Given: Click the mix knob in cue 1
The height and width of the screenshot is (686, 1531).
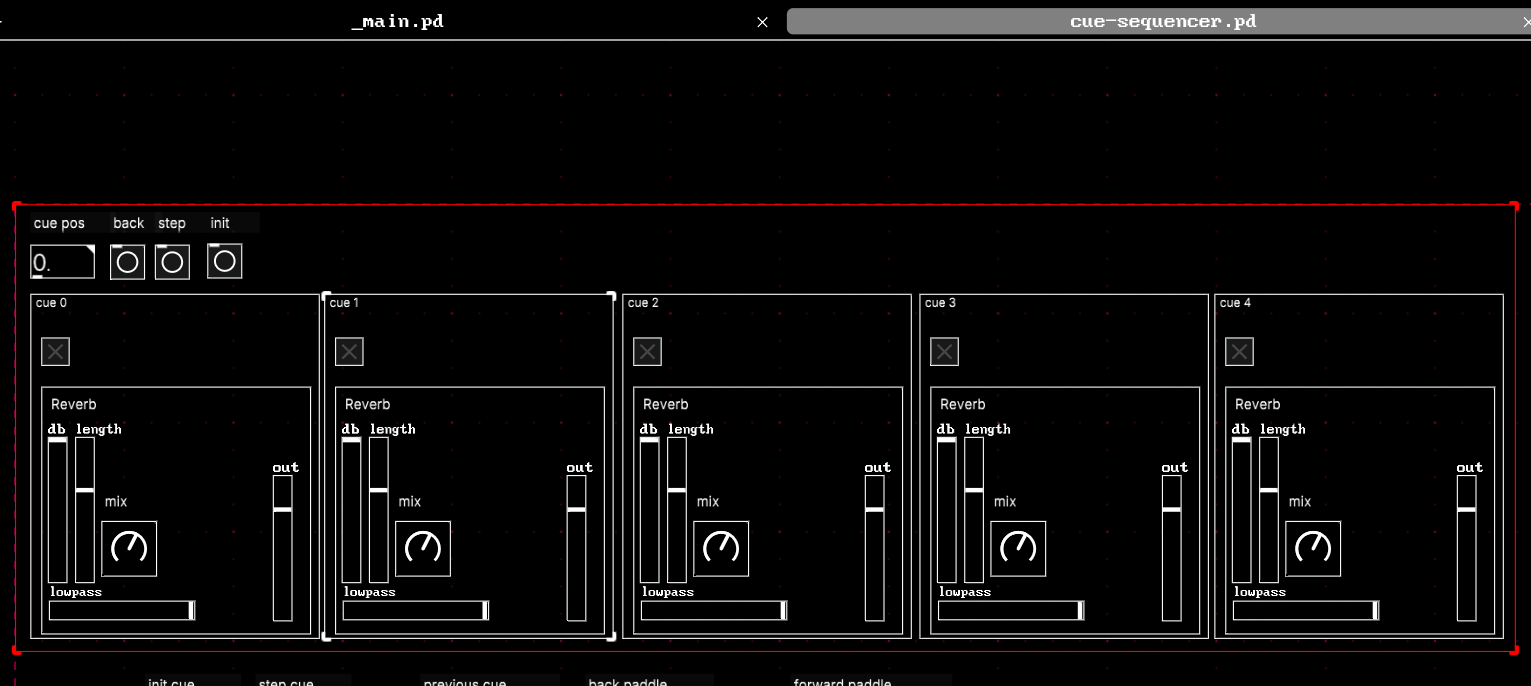Looking at the screenshot, I should coord(422,548).
